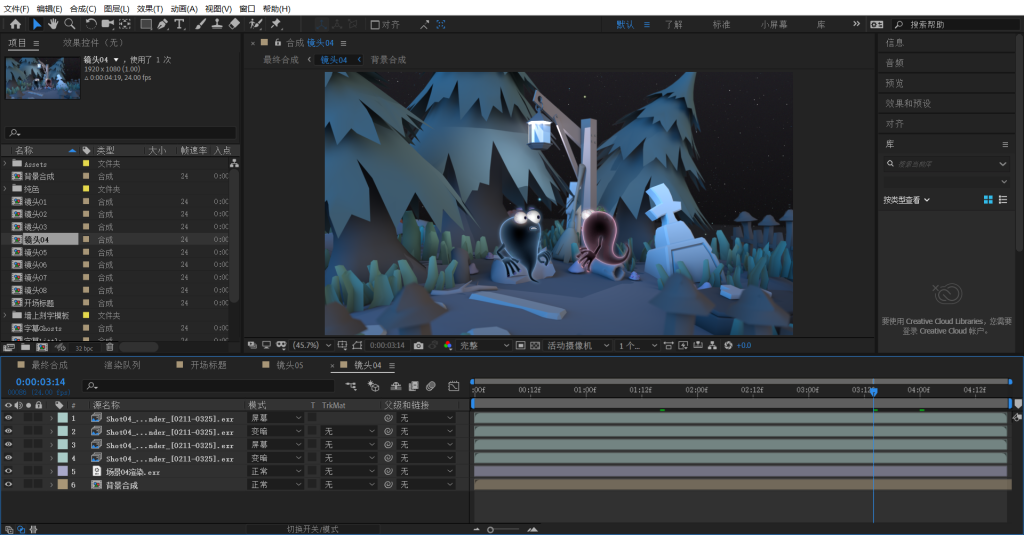The height and width of the screenshot is (535, 1024).
Task: Select the Zoom magnifier tool
Action: [69, 24]
